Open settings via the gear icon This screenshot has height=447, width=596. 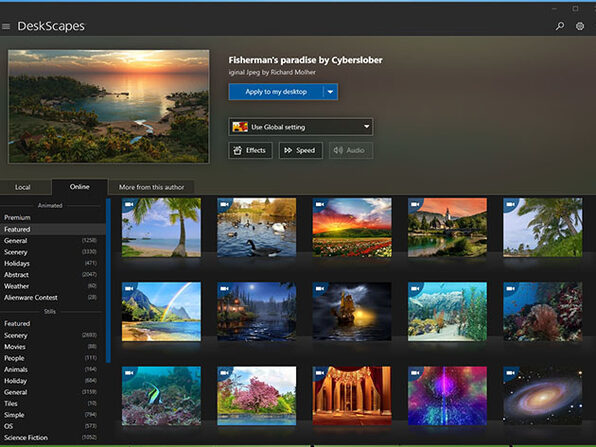[580, 26]
